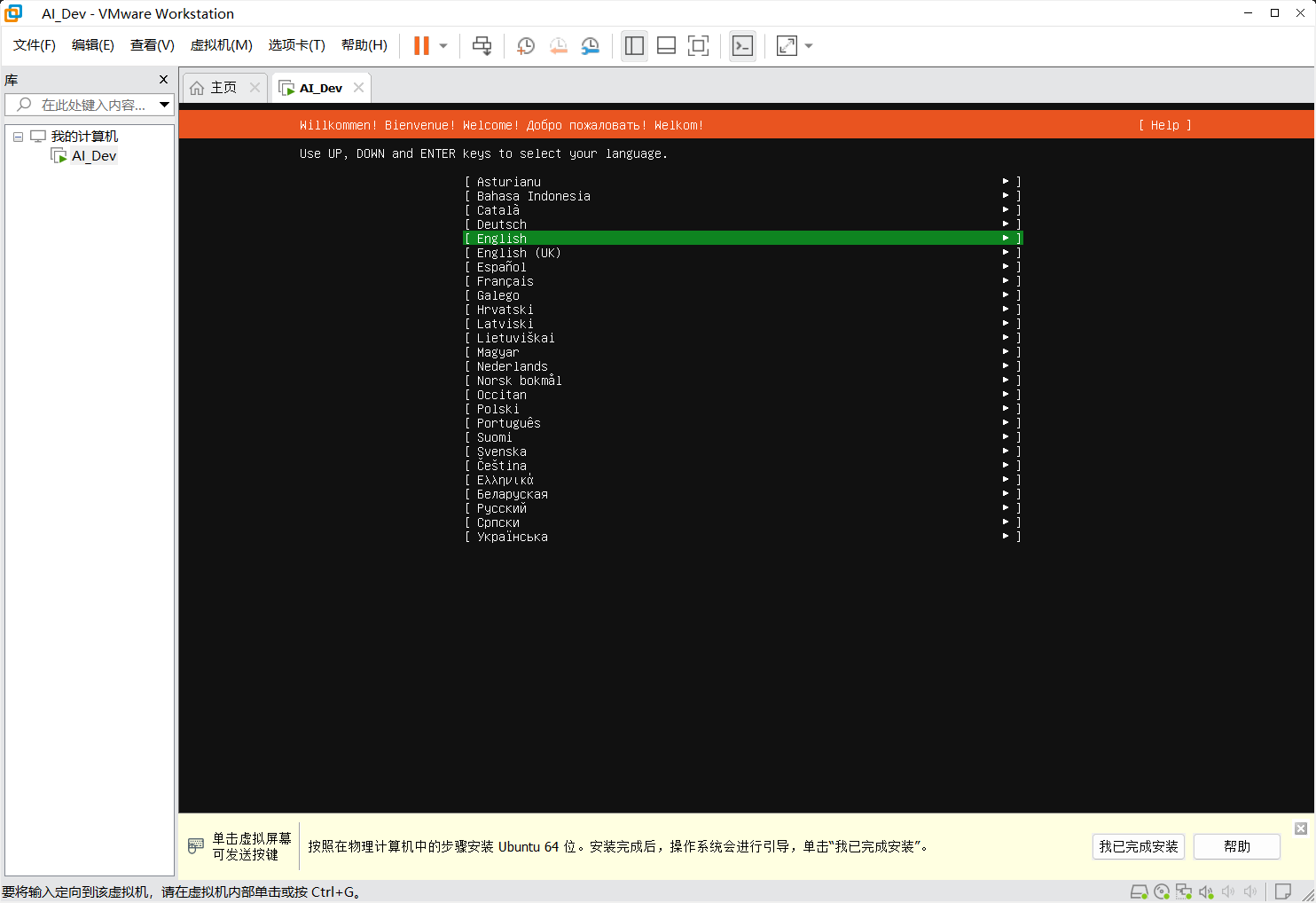The image size is (1316, 903).
Task: Toggle the thumbnail bar display
Action: pyautogui.click(x=666, y=45)
